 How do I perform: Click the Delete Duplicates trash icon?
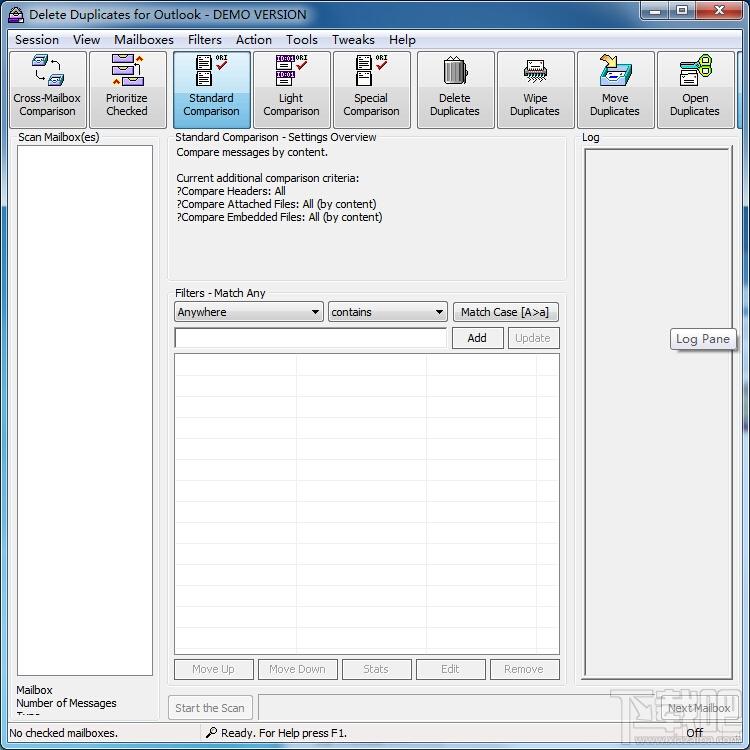click(x=455, y=90)
